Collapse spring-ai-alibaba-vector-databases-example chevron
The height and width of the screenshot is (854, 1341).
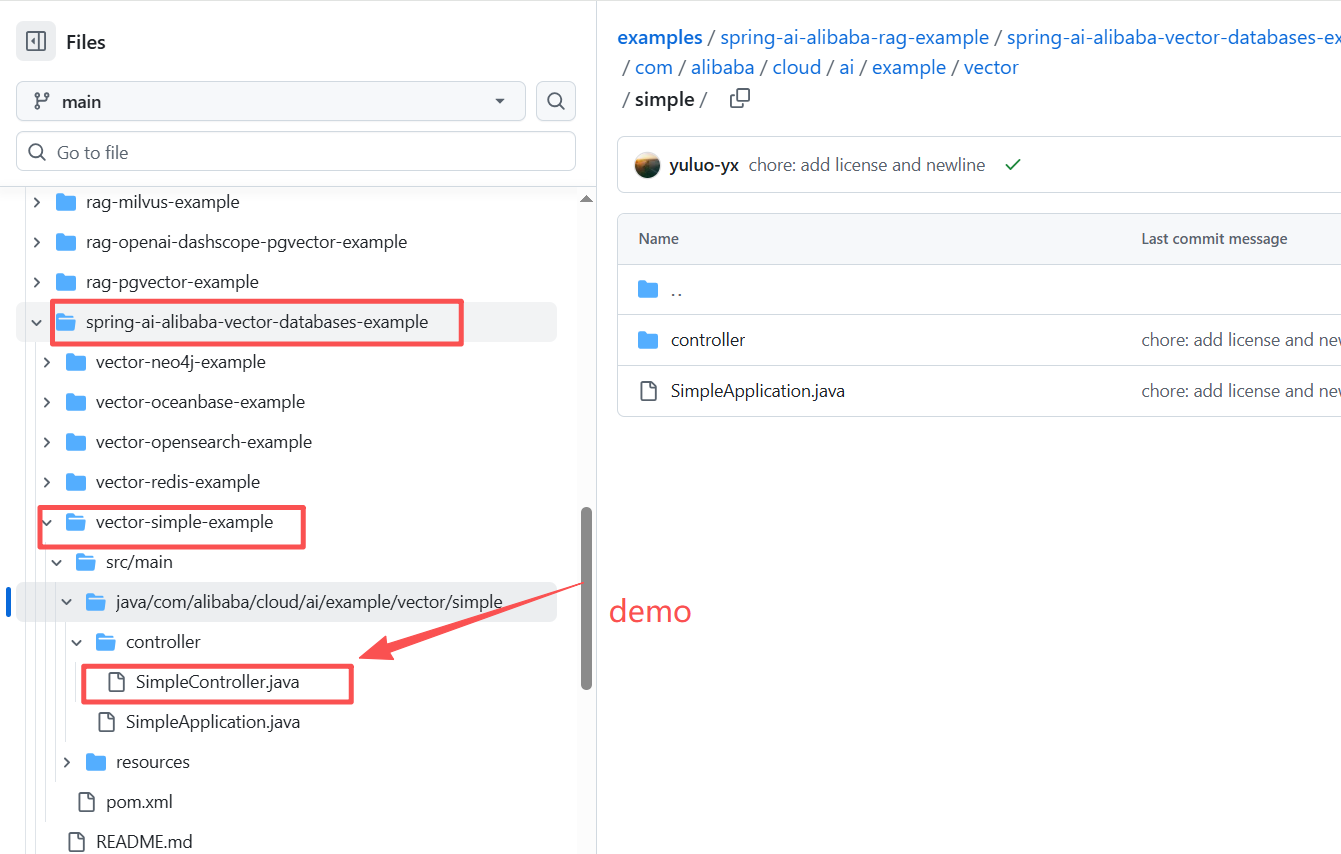pos(37,322)
